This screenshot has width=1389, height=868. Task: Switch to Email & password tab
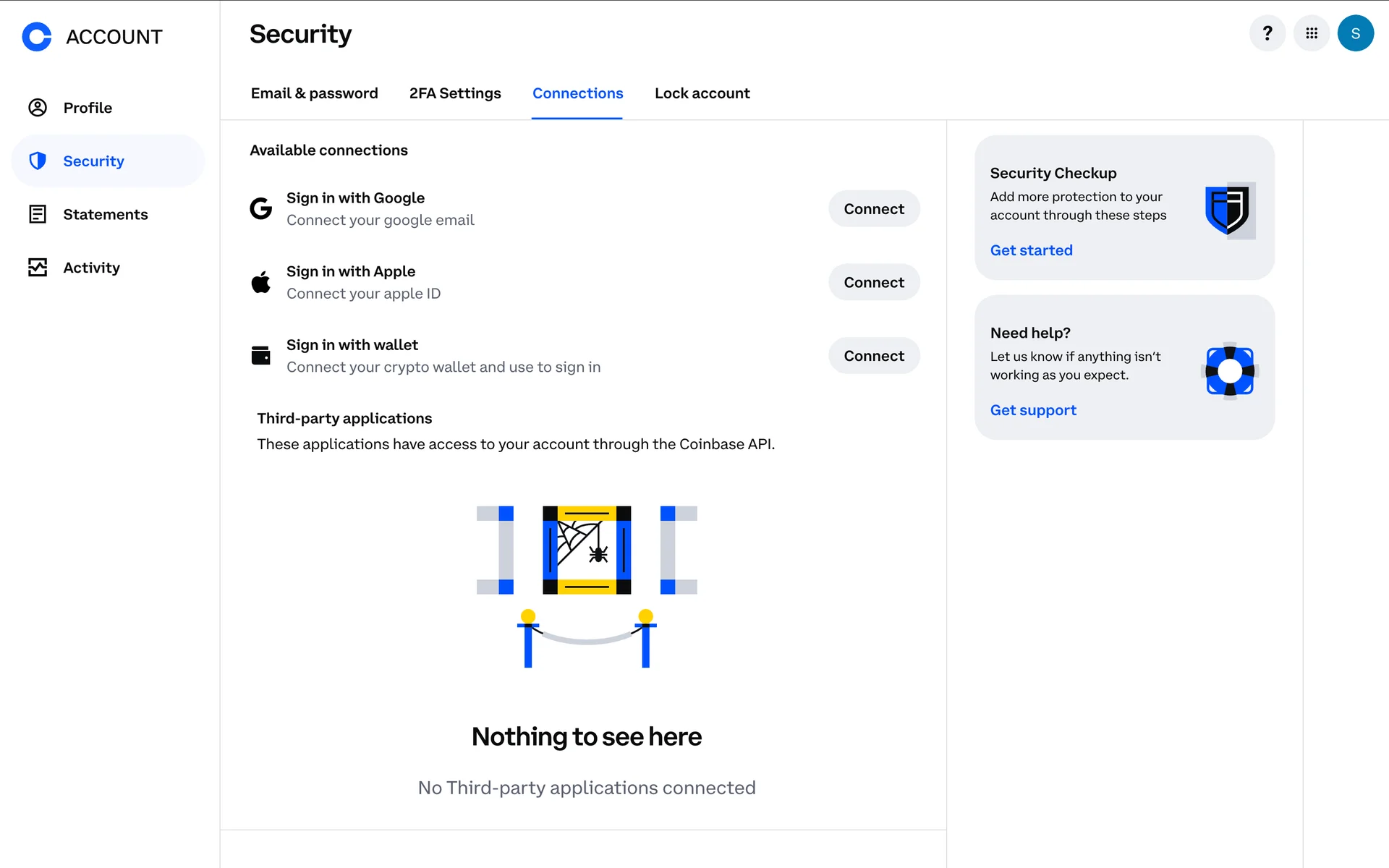(314, 93)
